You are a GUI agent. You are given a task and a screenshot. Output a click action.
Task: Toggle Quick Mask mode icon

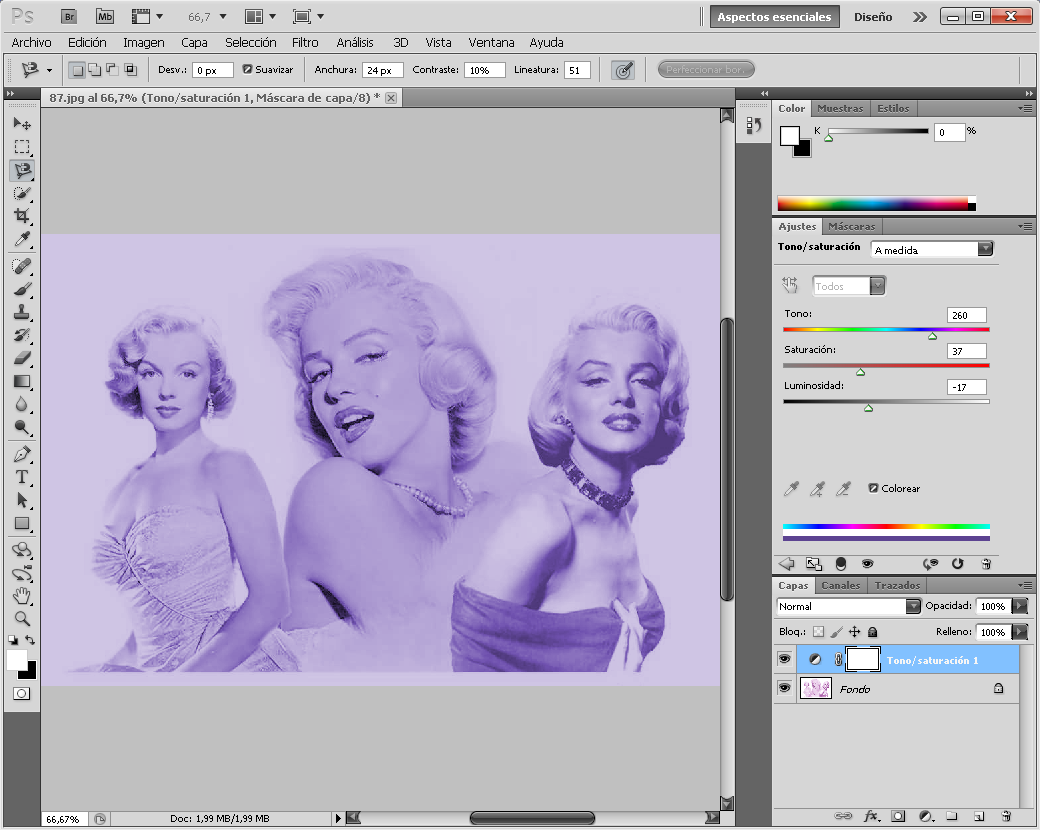click(x=21, y=694)
